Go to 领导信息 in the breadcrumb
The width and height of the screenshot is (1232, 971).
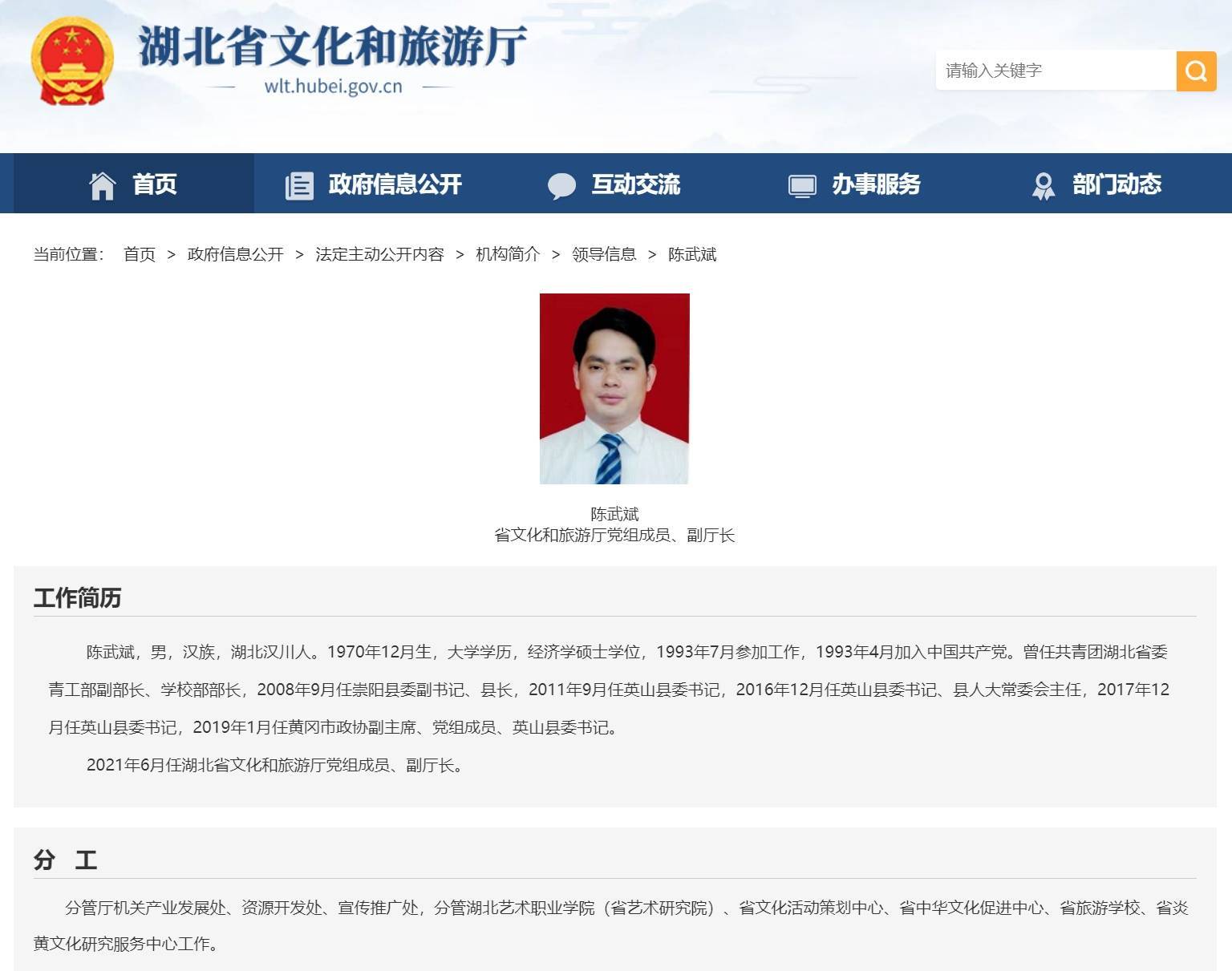tap(604, 254)
